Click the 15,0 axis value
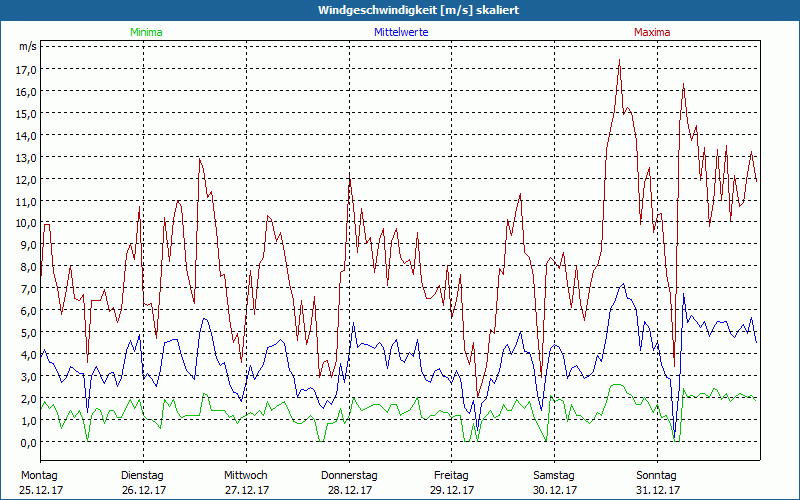Image resolution: width=800 pixels, height=500 pixels. tap(27, 113)
